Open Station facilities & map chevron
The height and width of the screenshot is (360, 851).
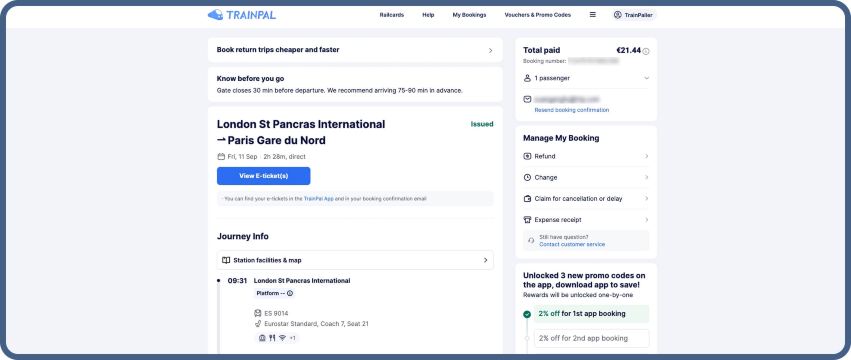coord(486,260)
